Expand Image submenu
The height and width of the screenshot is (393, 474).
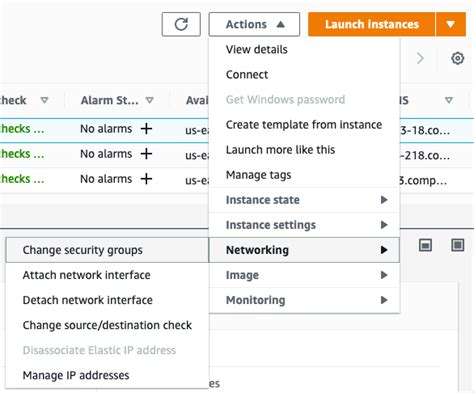[x=304, y=275]
